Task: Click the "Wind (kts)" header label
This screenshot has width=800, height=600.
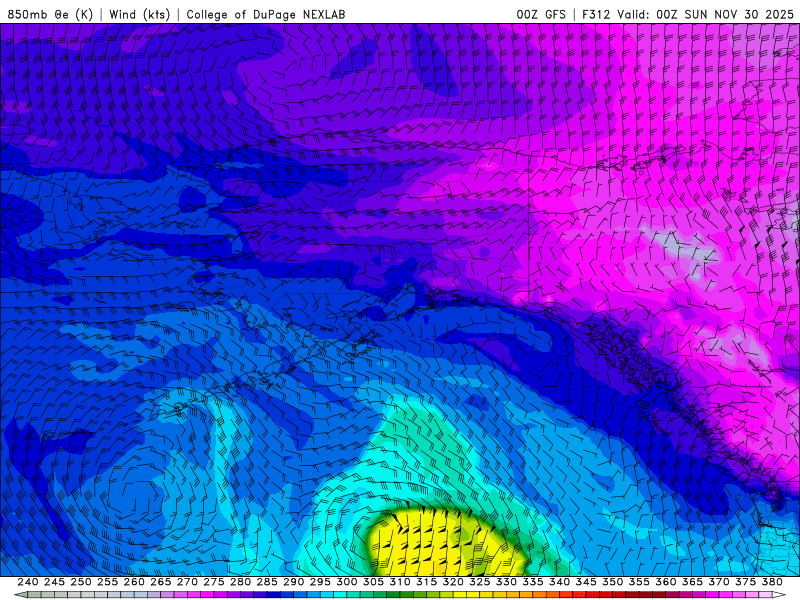Action: coord(139,14)
